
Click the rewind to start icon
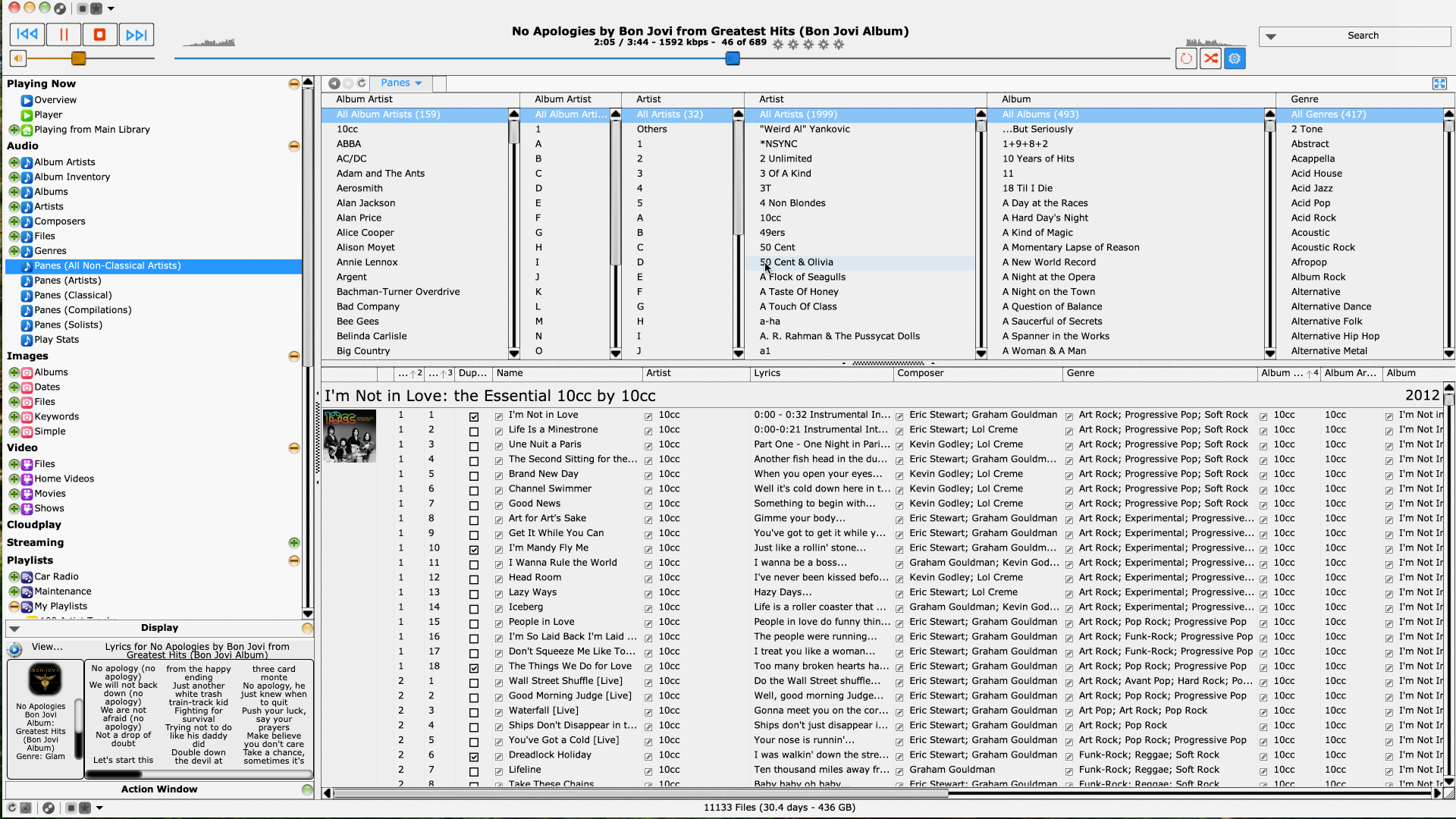[x=27, y=34]
